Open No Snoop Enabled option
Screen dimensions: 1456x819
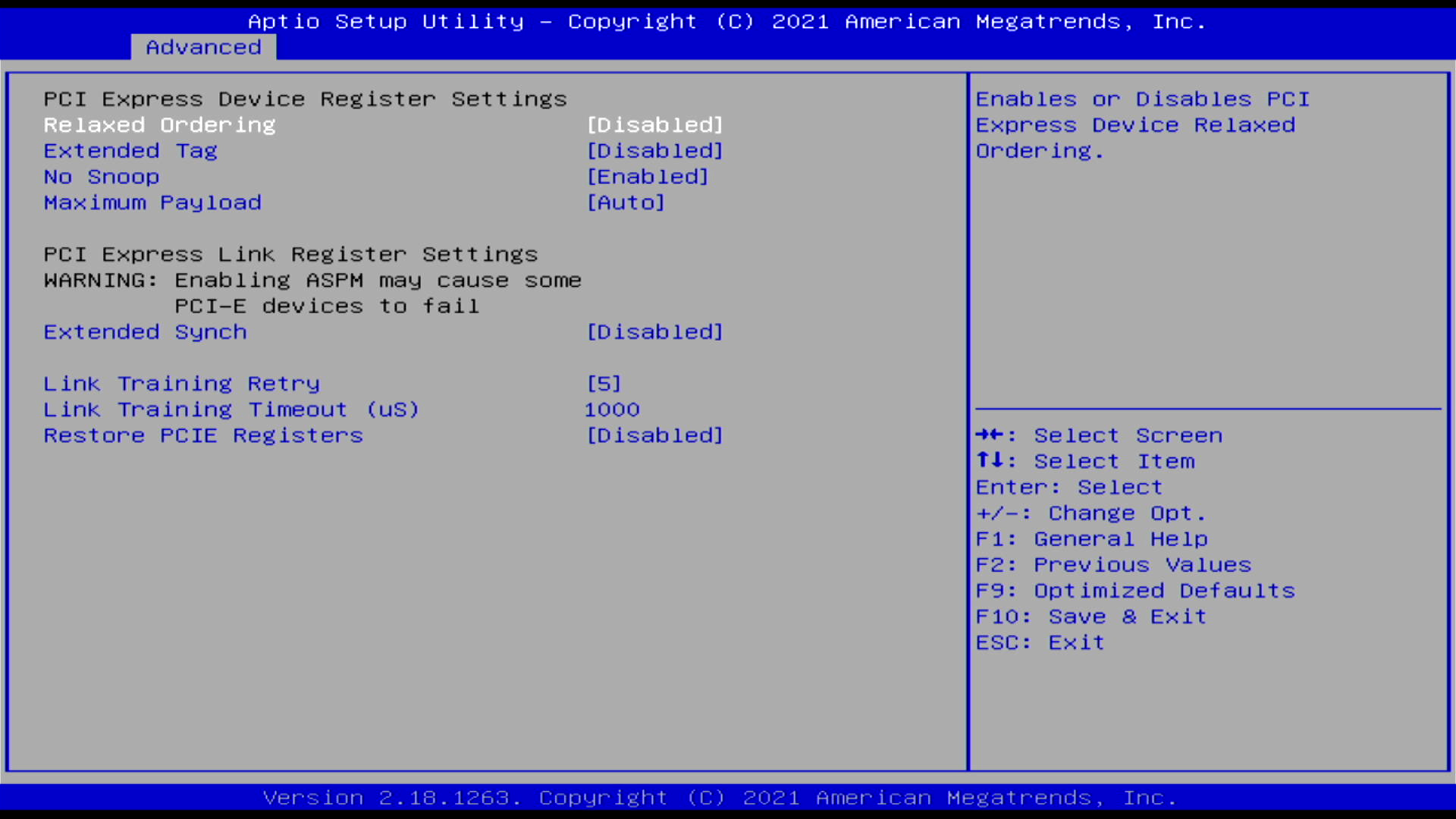coord(648,177)
